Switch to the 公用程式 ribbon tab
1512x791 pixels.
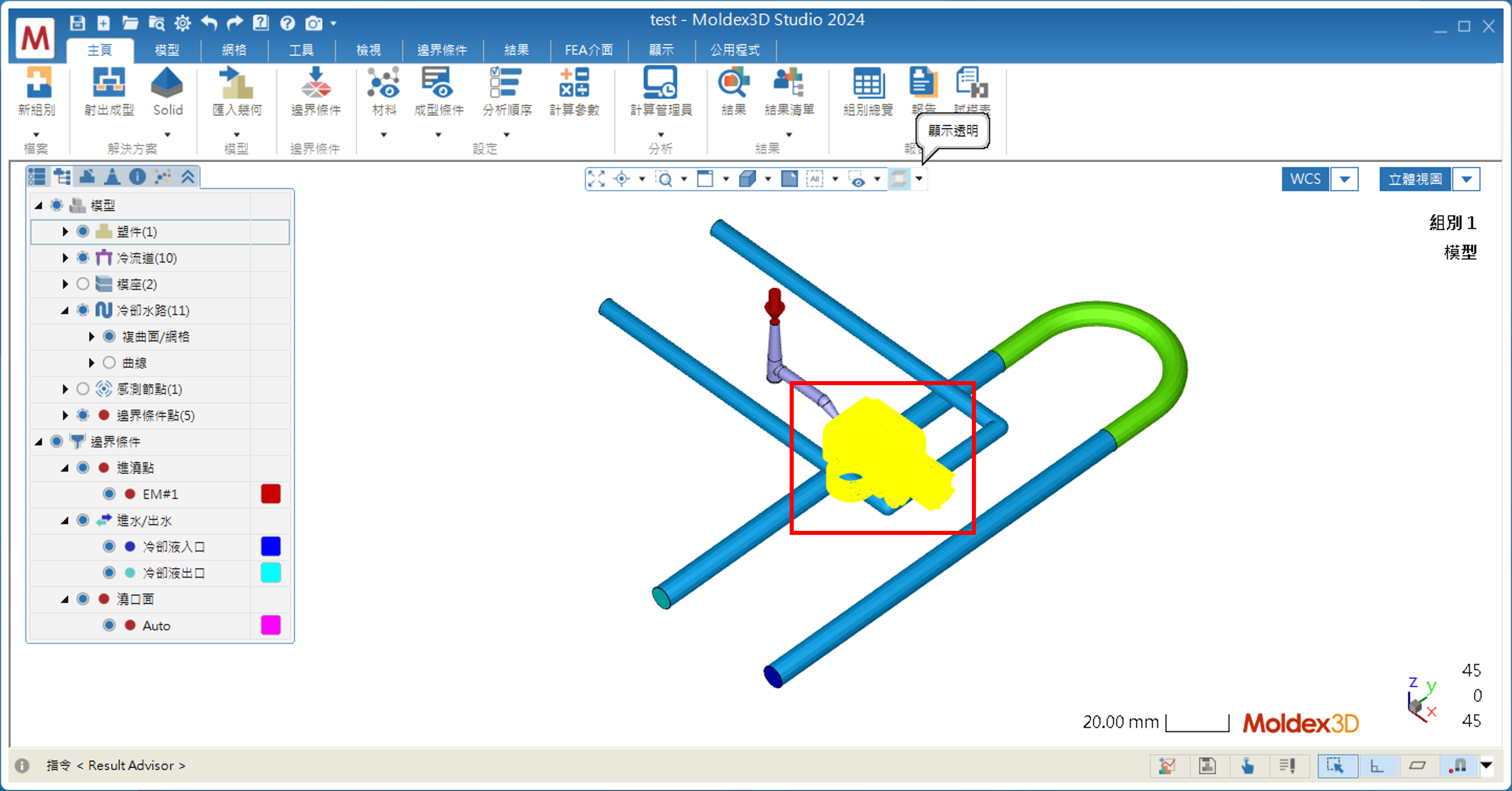[x=735, y=50]
